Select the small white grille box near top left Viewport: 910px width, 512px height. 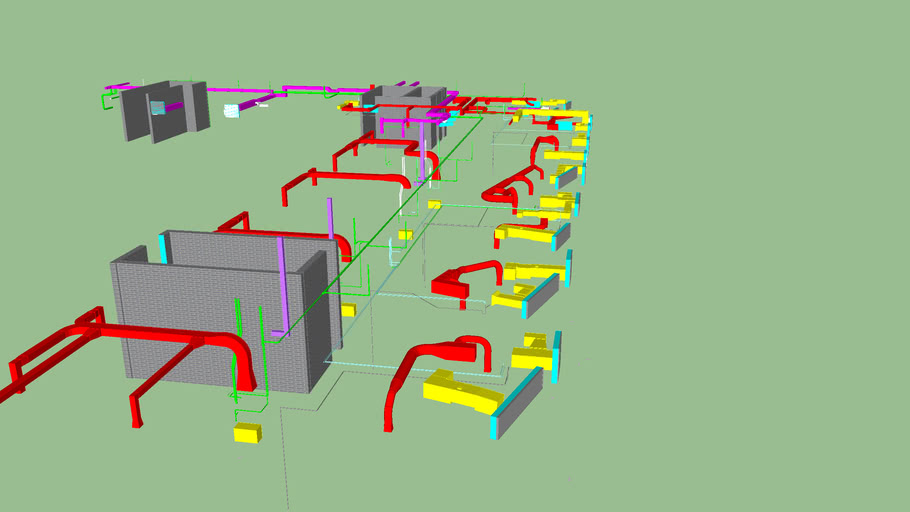coord(232,108)
